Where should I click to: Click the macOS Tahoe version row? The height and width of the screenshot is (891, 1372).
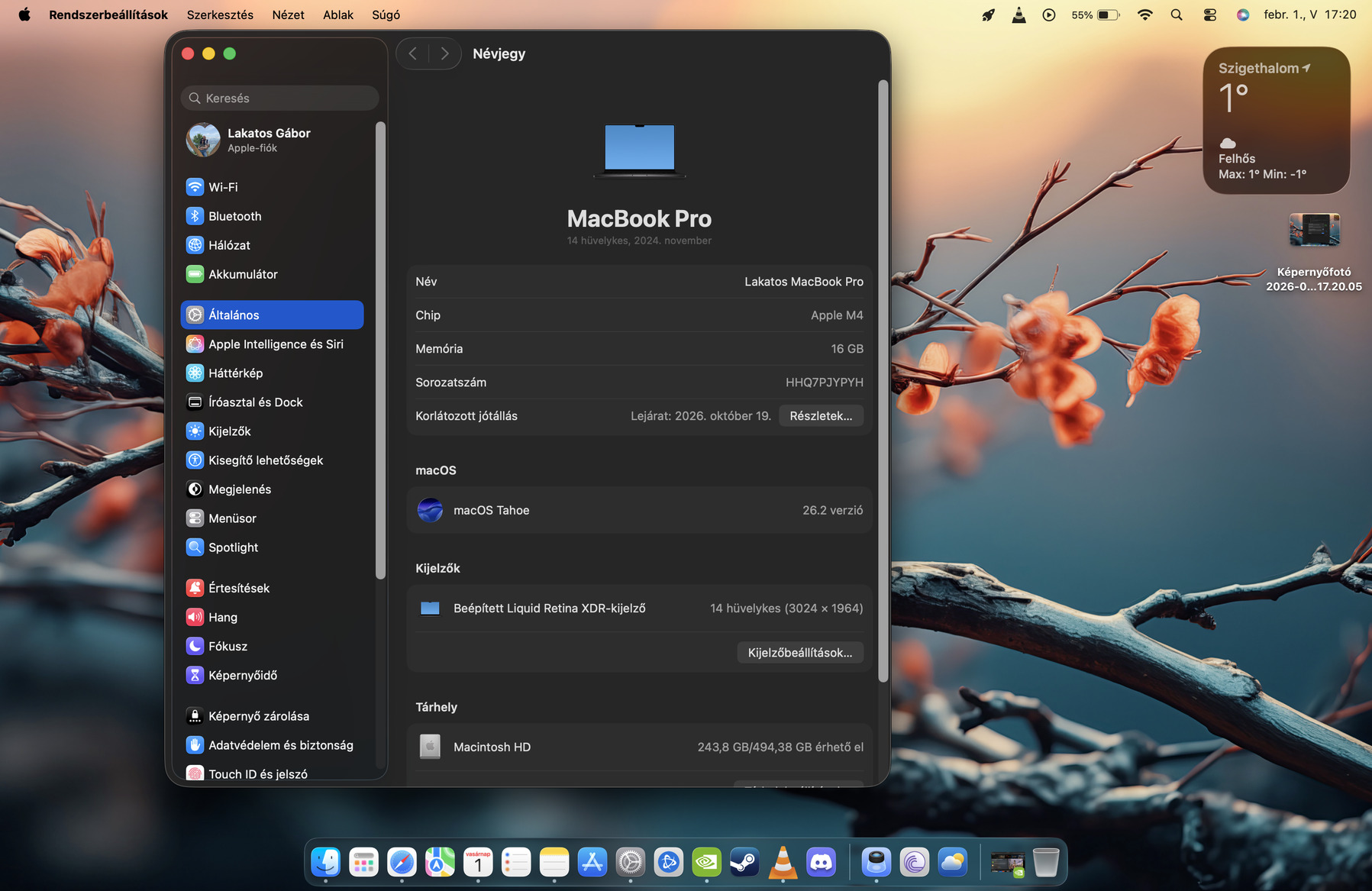tap(639, 510)
